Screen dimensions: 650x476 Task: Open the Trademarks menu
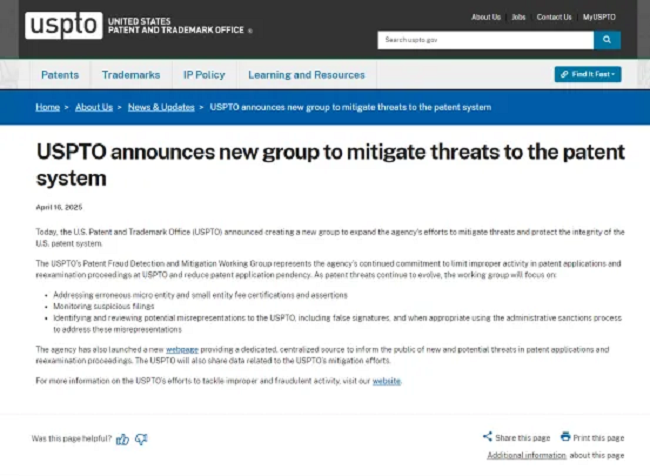(x=131, y=75)
